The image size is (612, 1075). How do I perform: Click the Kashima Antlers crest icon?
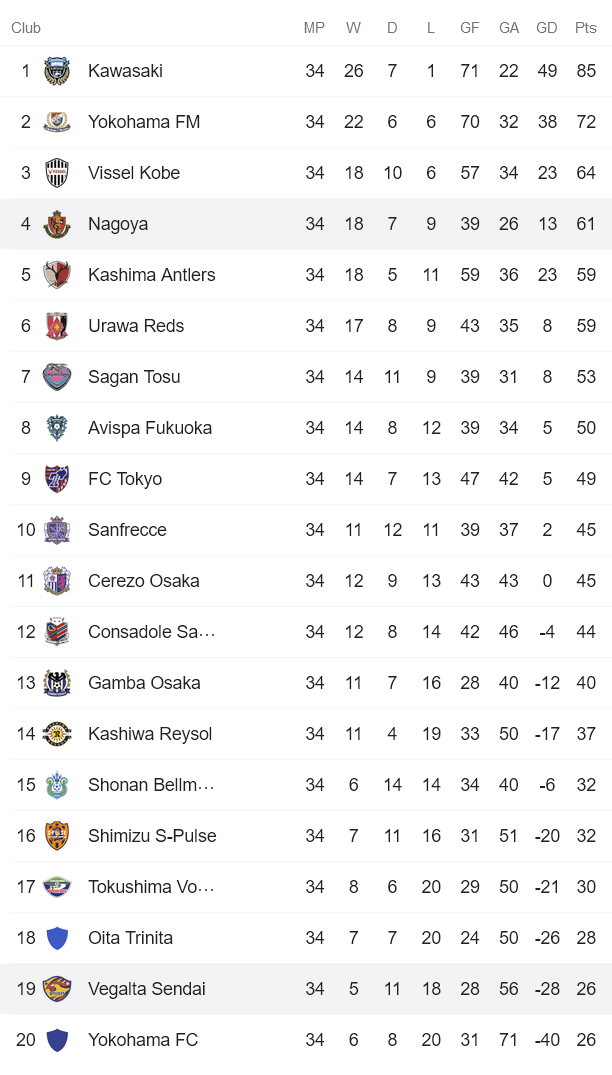(x=57, y=275)
